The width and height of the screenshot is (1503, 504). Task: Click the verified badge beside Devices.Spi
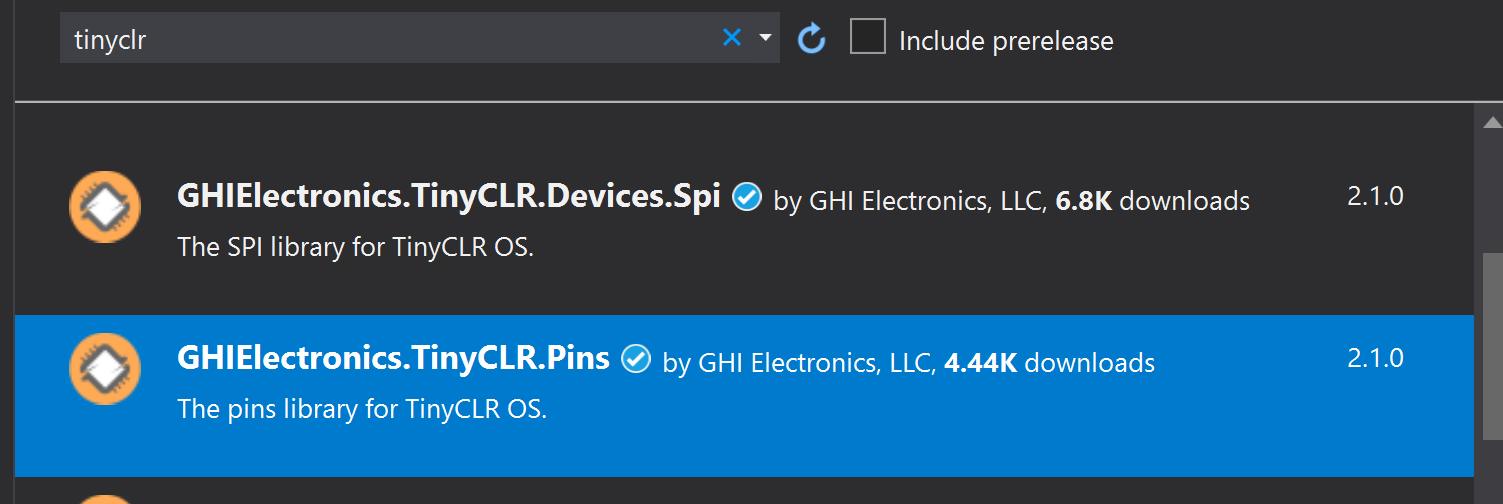[746, 197]
